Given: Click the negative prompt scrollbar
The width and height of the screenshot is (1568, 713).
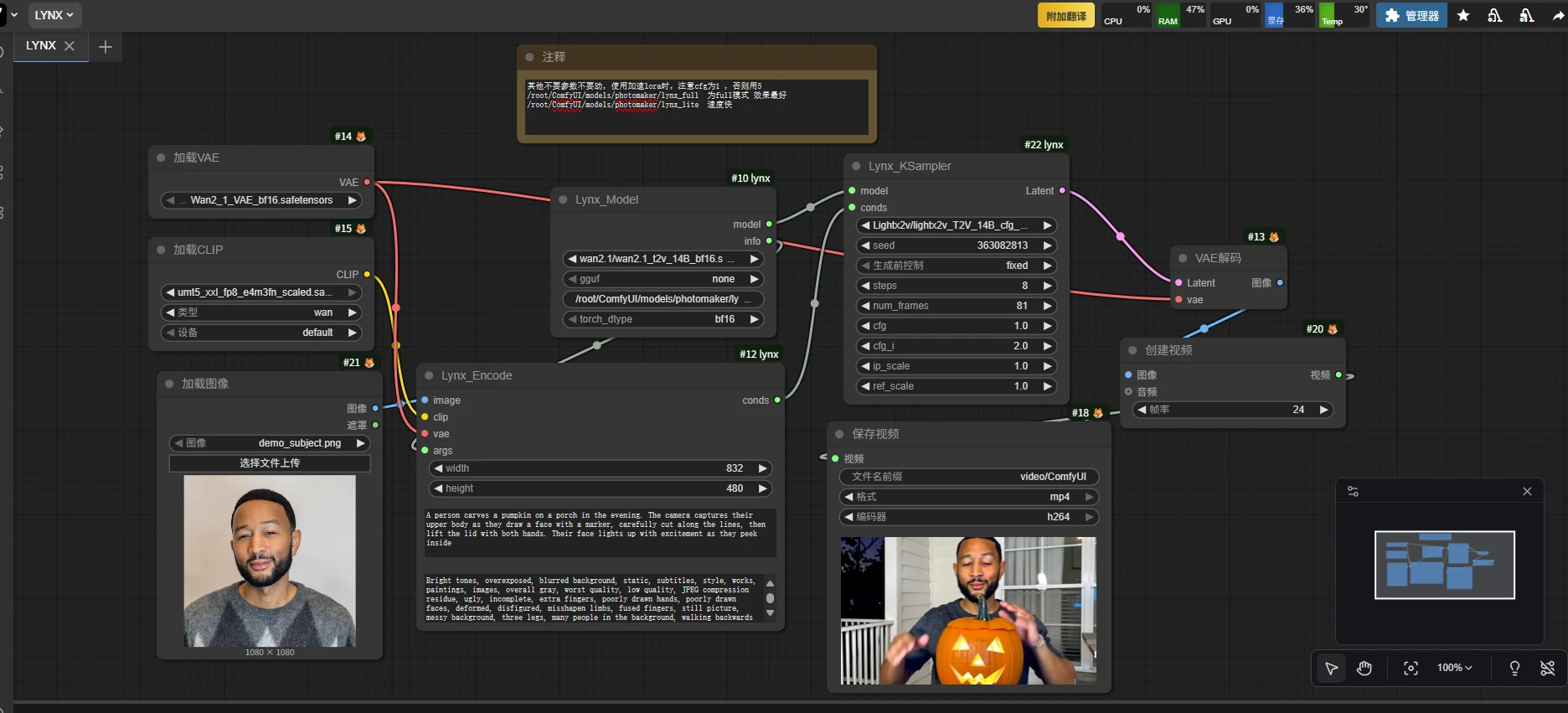Looking at the screenshot, I should pos(770,598).
